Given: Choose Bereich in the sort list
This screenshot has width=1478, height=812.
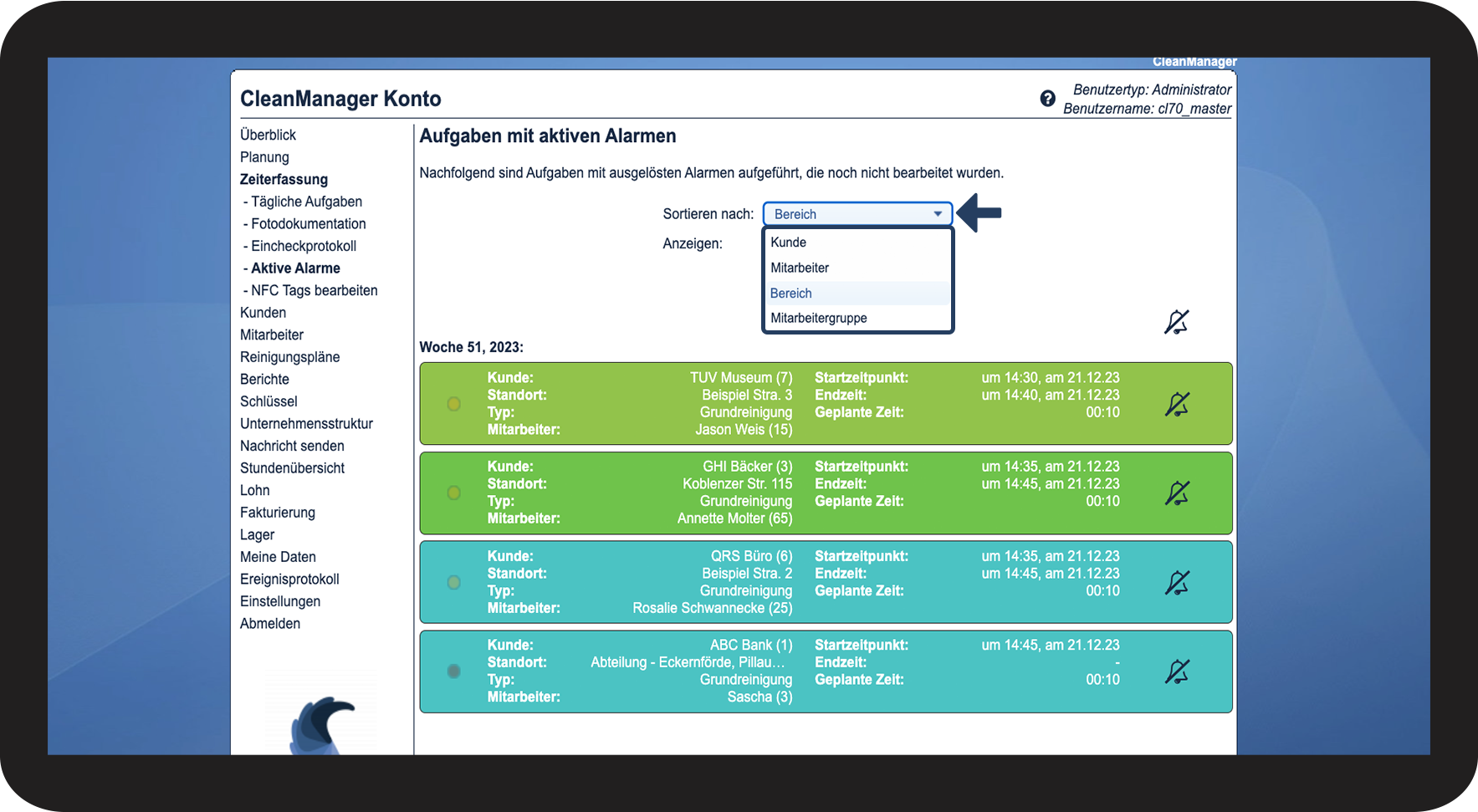Looking at the screenshot, I should point(857,294).
